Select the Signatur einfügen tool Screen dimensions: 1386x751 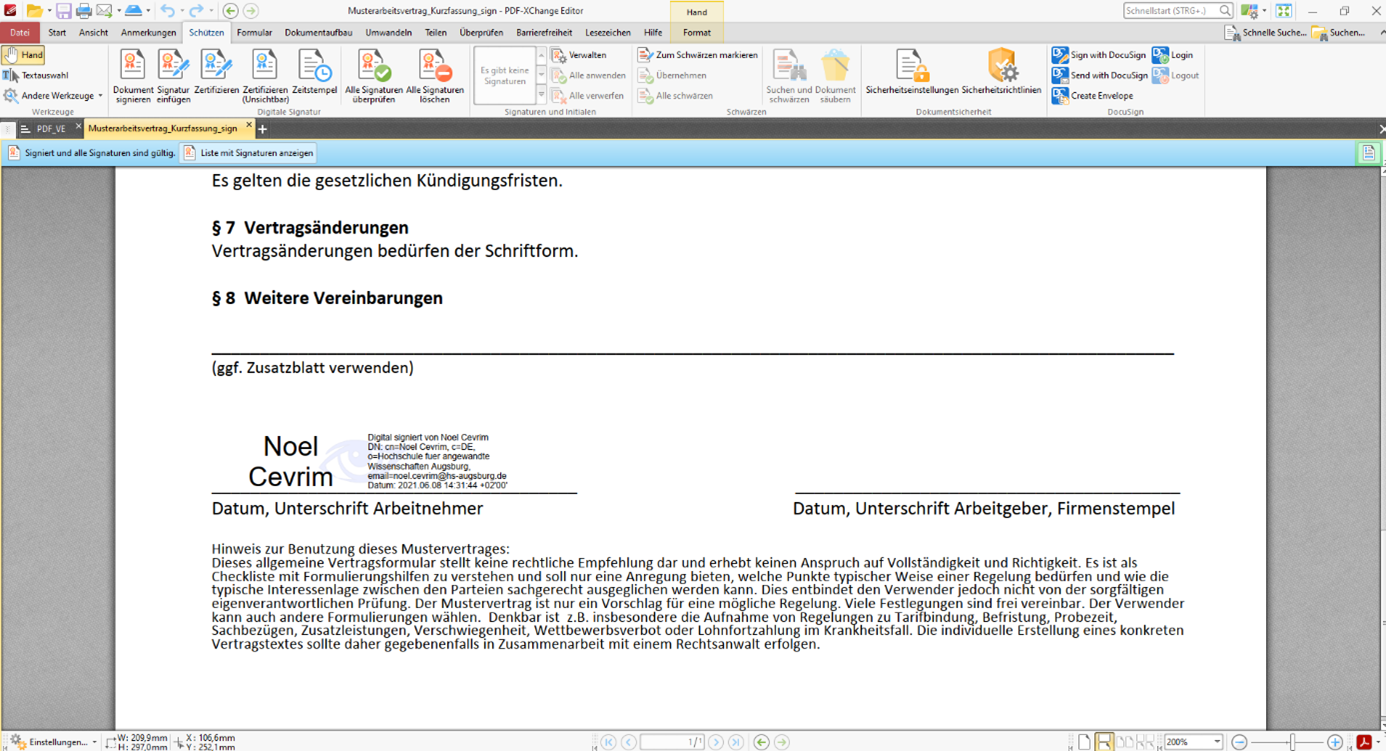point(173,66)
